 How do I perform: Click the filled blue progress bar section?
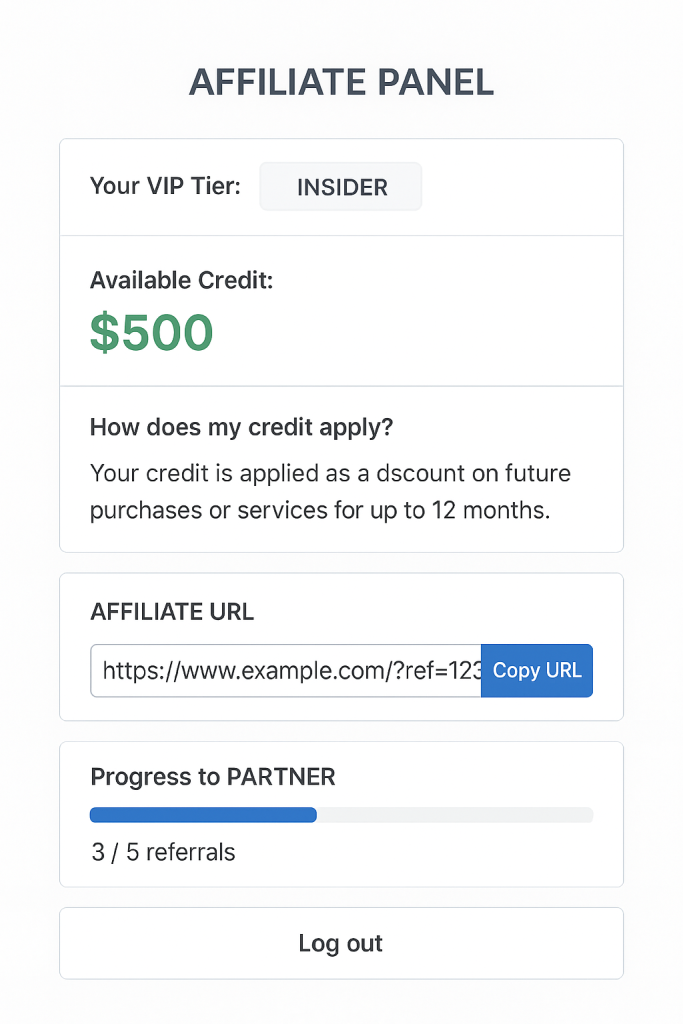tap(203, 815)
